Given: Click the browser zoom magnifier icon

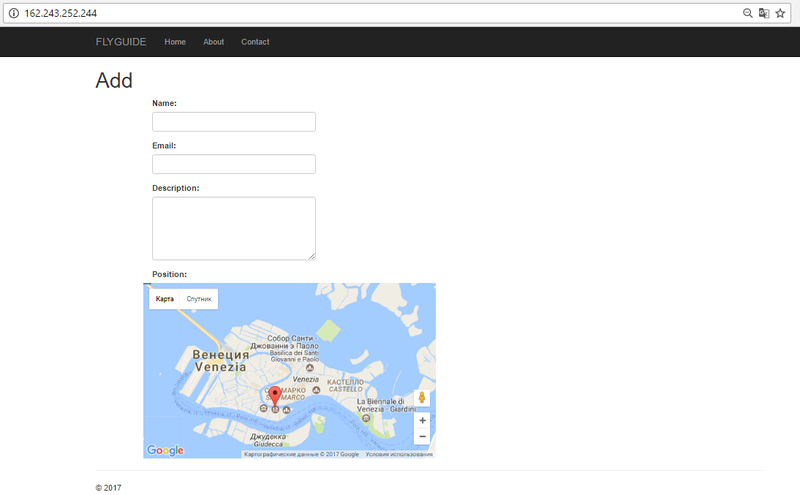Looking at the screenshot, I should click(747, 13).
